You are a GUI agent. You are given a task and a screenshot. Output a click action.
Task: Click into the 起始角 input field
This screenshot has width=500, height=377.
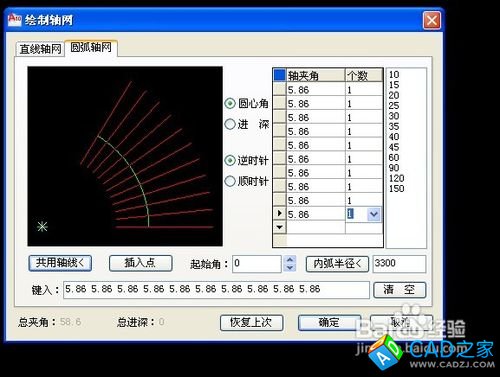click(257, 264)
